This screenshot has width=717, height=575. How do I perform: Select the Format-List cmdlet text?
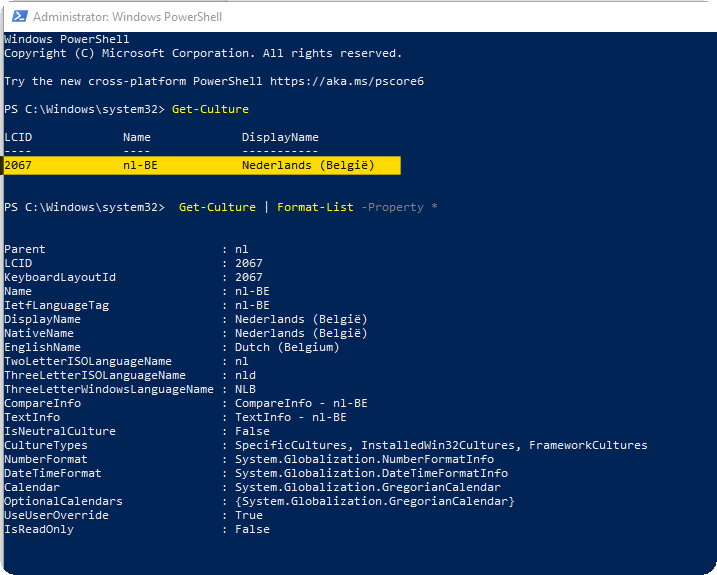point(315,207)
